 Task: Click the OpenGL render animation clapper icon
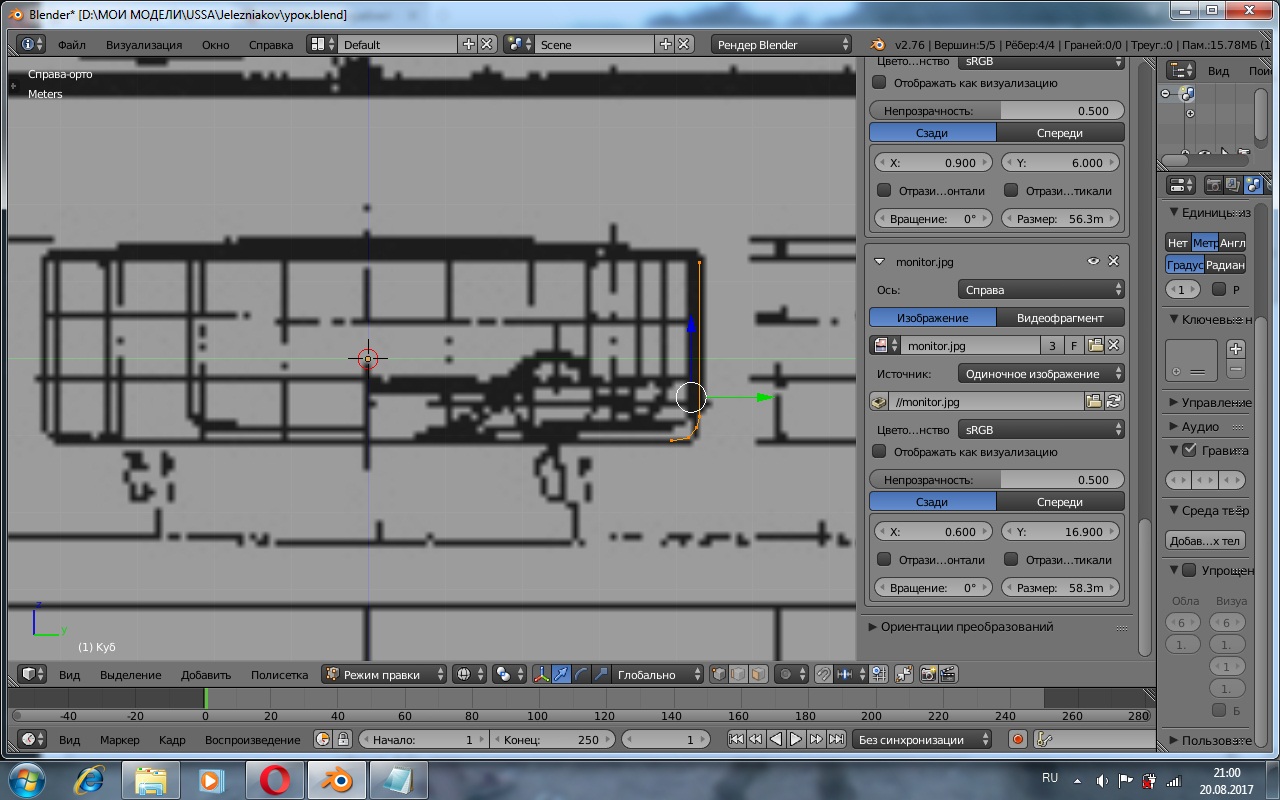click(x=948, y=674)
